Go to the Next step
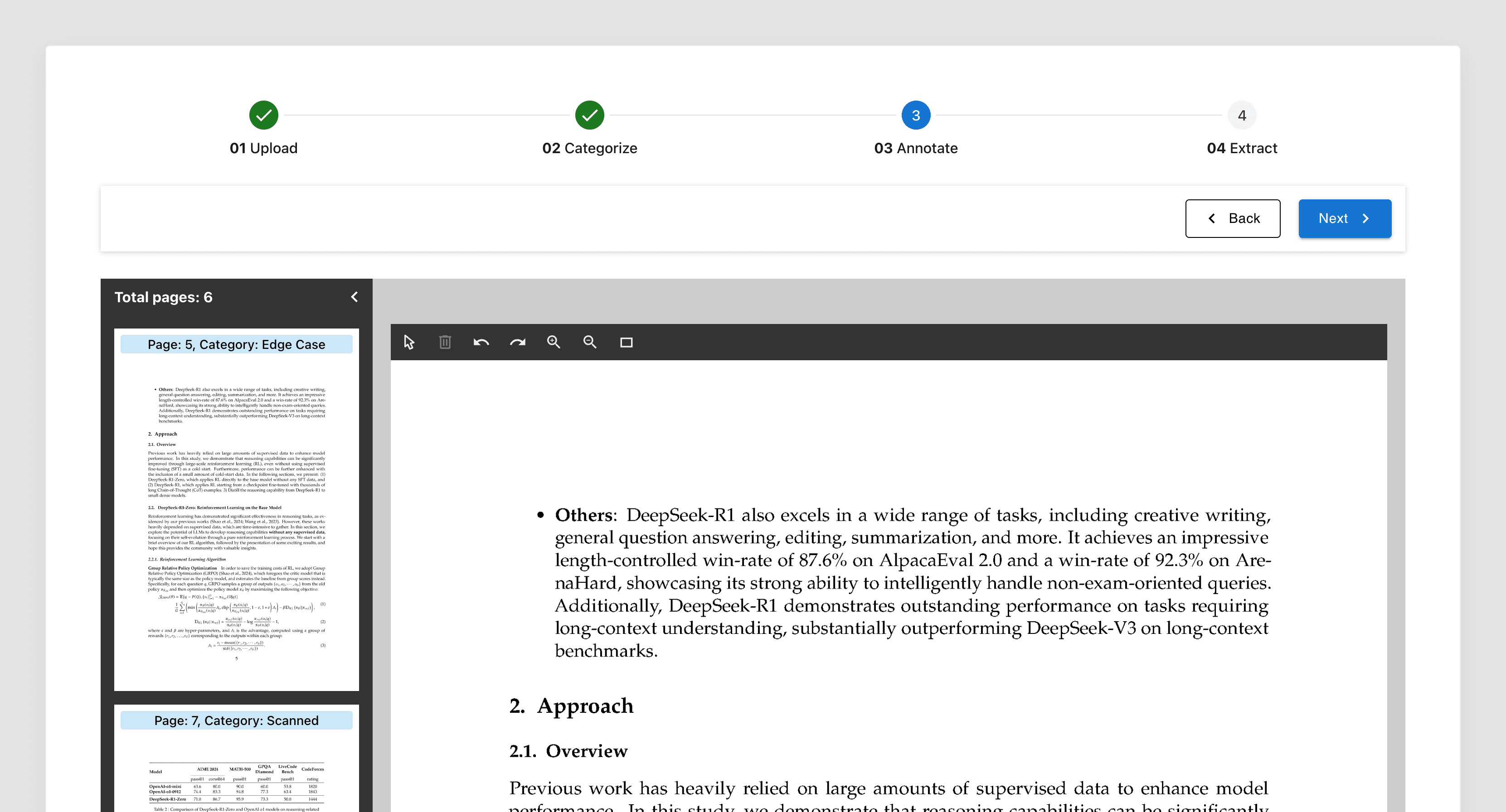The image size is (1506, 812). [x=1345, y=218]
